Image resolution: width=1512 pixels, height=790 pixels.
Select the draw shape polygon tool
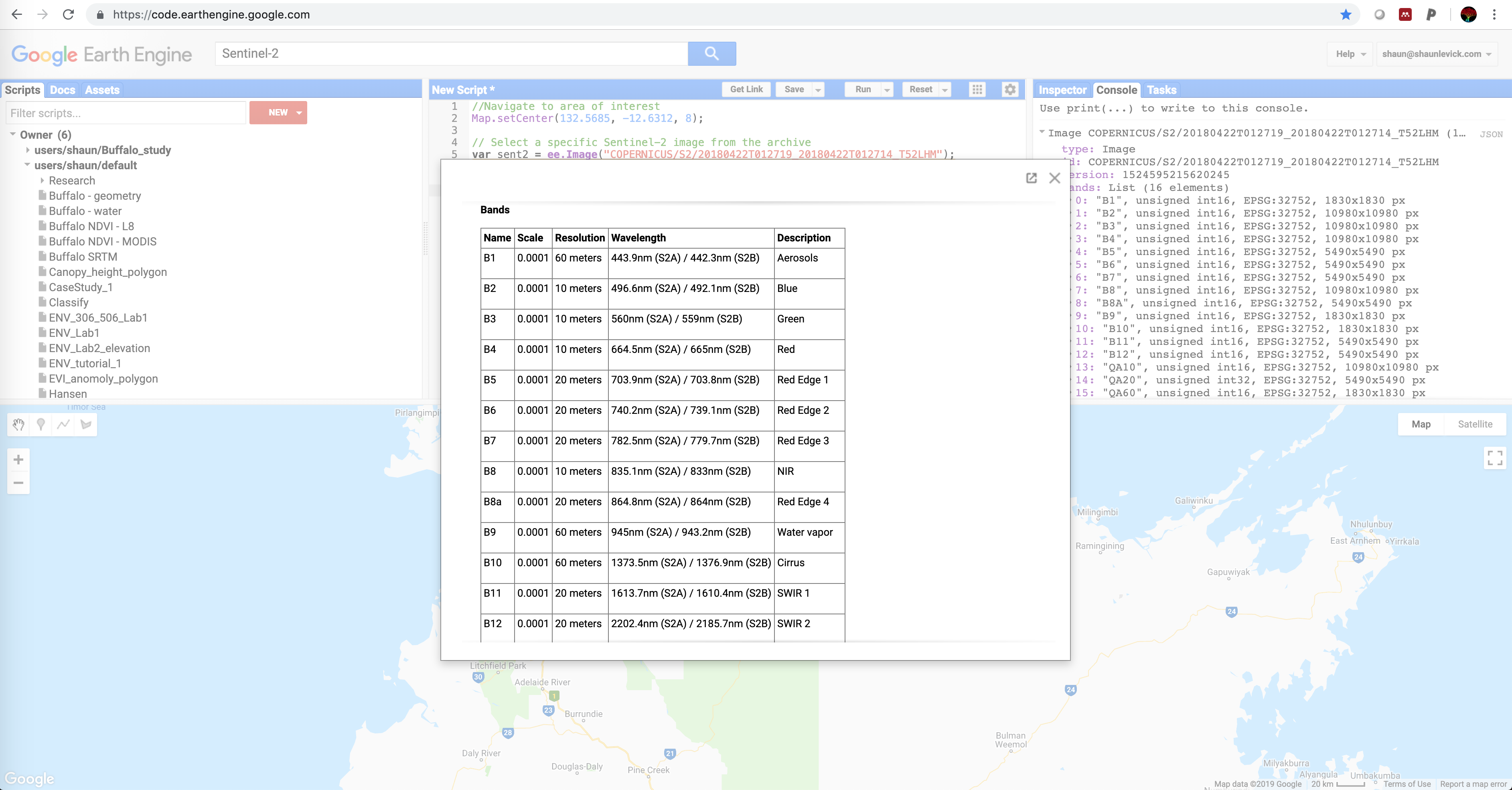[x=86, y=424]
